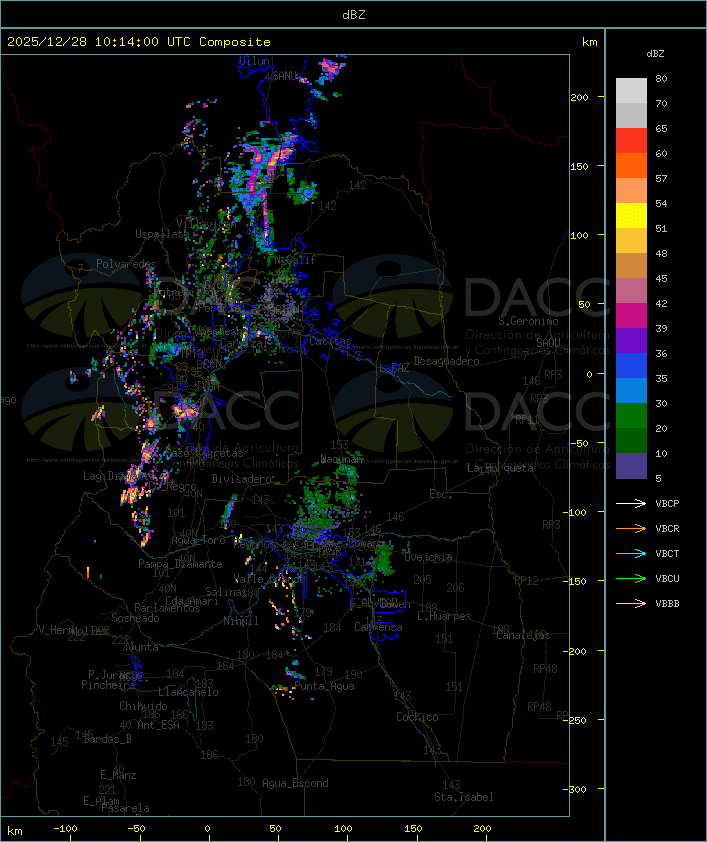Click the Sosneado map label

(x=135, y=618)
